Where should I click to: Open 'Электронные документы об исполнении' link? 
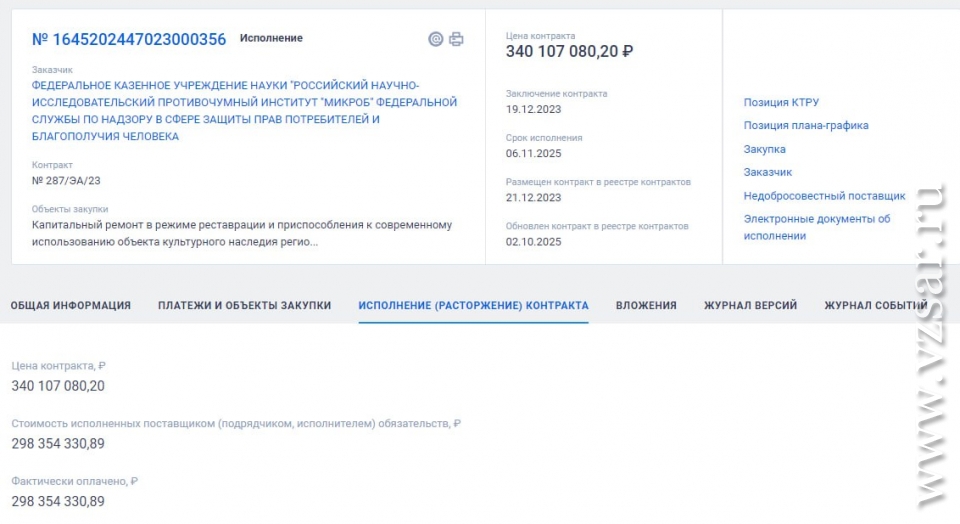tap(816, 227)
